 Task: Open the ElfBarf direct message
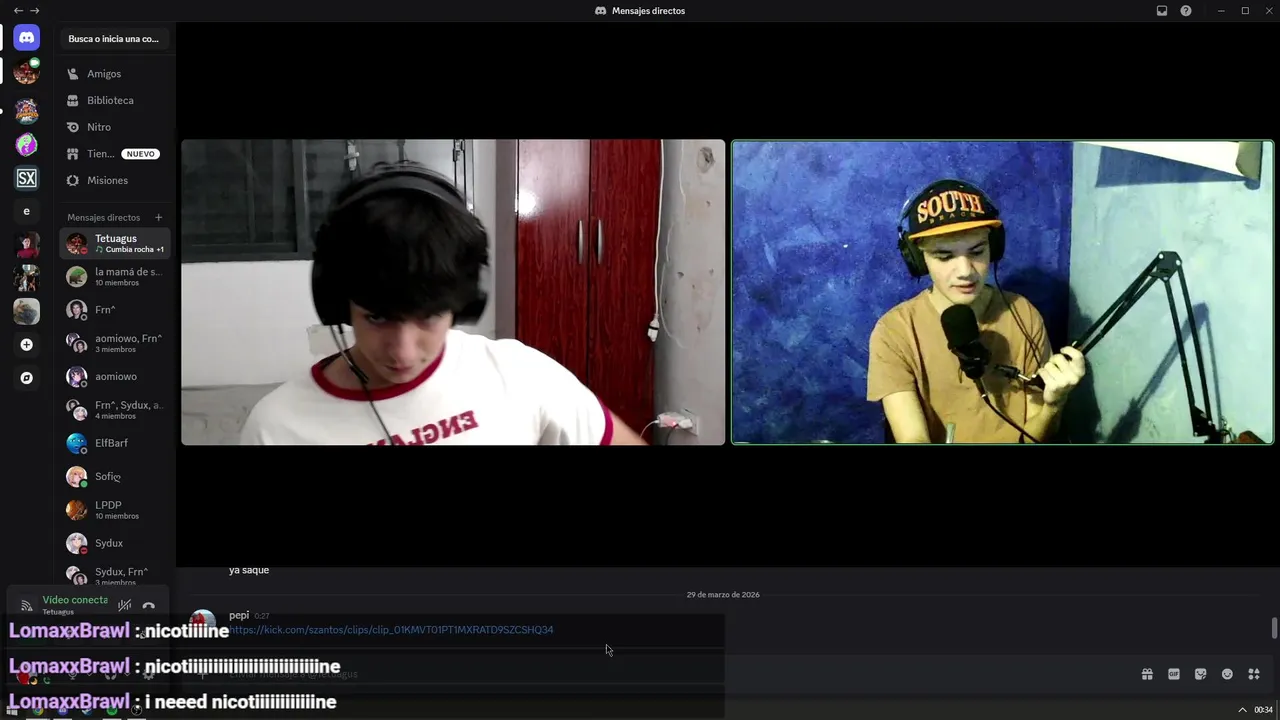115,443
